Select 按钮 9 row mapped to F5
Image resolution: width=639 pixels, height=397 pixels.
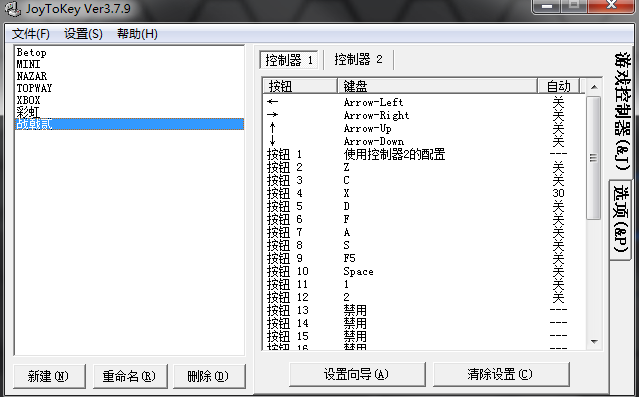pyautogui.click(x=424, y=258)
